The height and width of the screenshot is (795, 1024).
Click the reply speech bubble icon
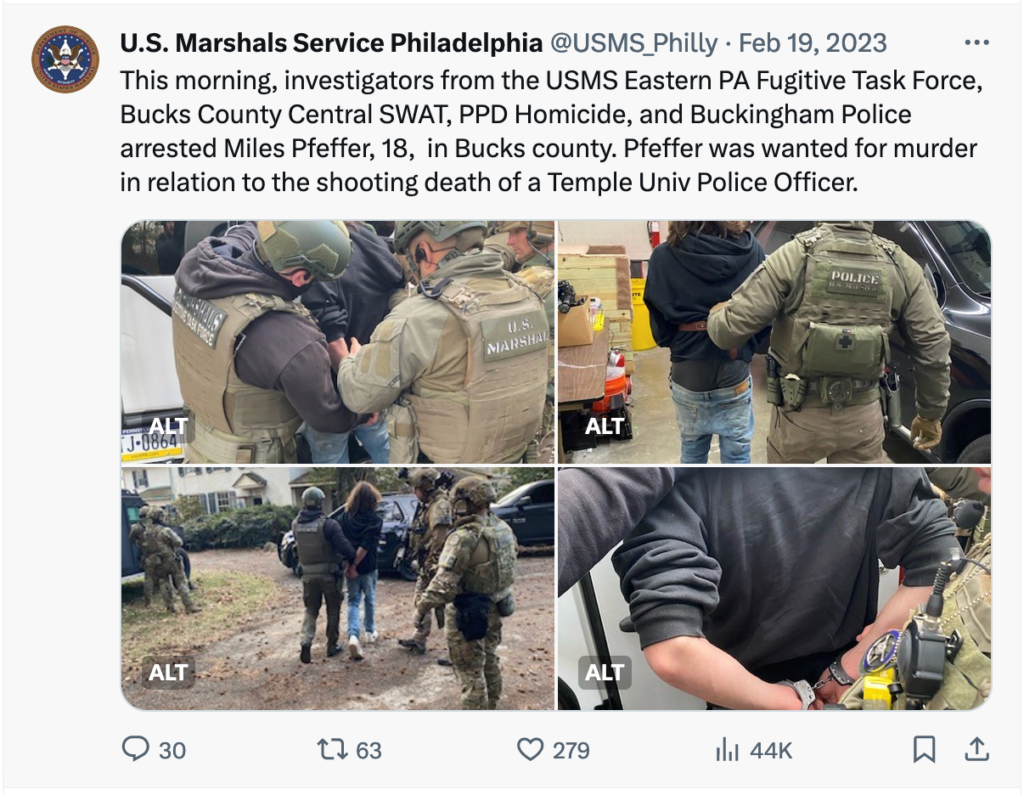coord(135,749)
